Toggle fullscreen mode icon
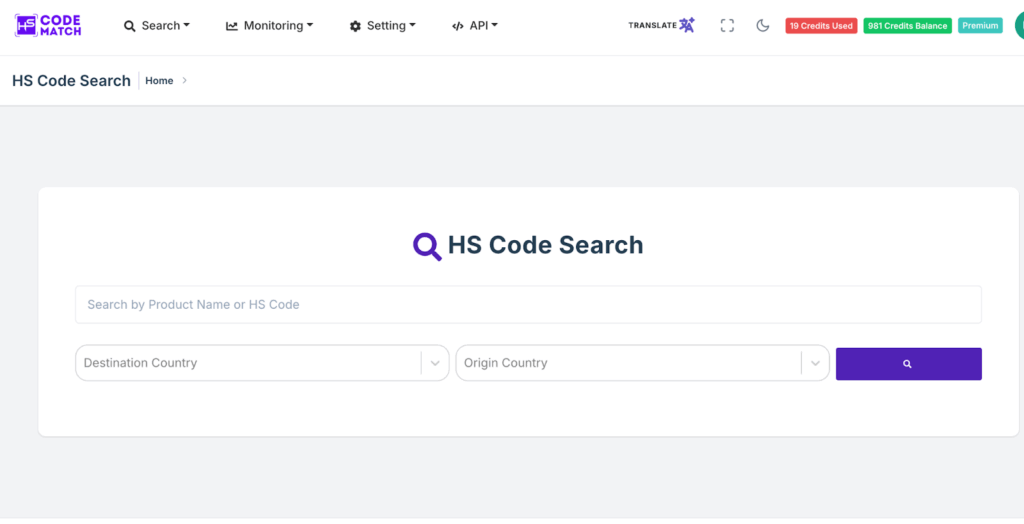This screenshot has height=524, width=1024. (x=727, y=26)
